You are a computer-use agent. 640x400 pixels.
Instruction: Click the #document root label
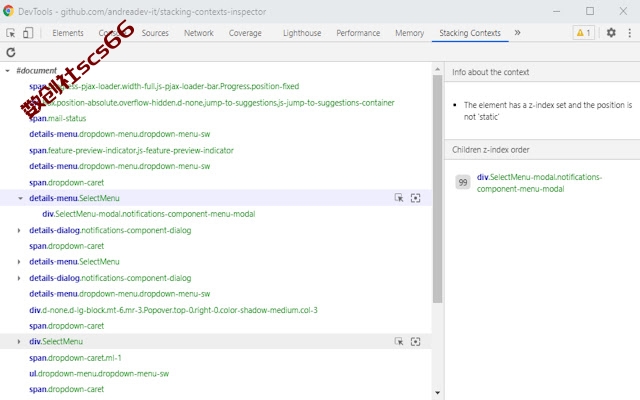(36, 71)
